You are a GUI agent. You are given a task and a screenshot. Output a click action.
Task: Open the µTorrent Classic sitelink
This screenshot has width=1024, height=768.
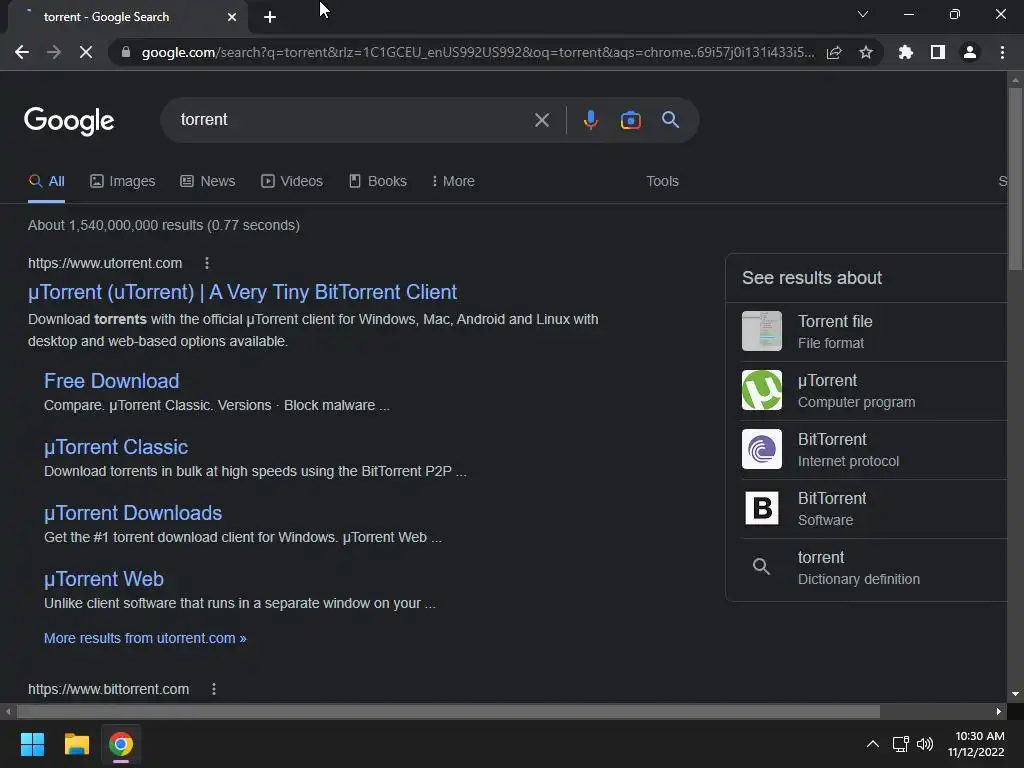click(116, 447)
